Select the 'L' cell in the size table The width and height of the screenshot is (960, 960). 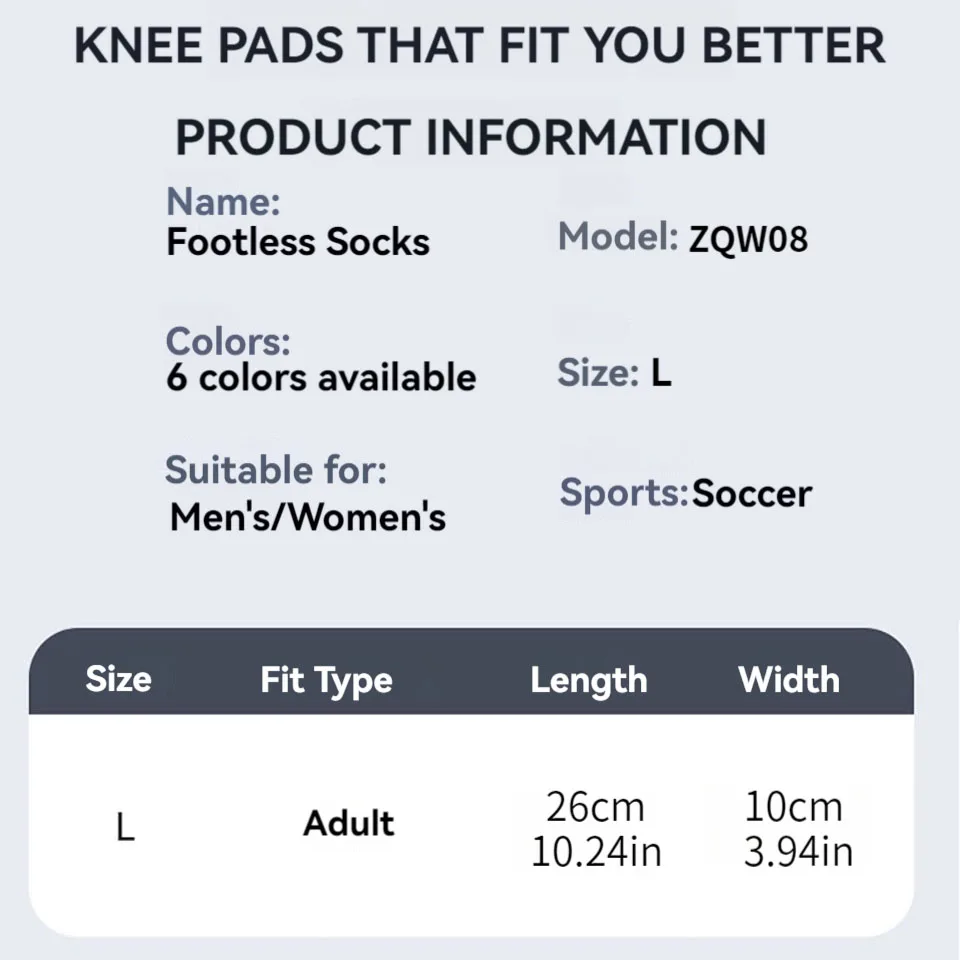point(125,828)
